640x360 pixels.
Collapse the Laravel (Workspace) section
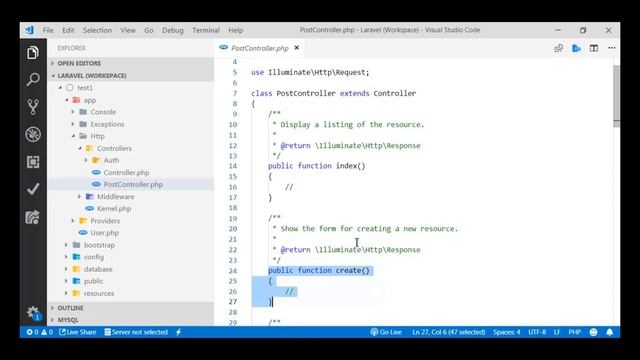[130, 76]
